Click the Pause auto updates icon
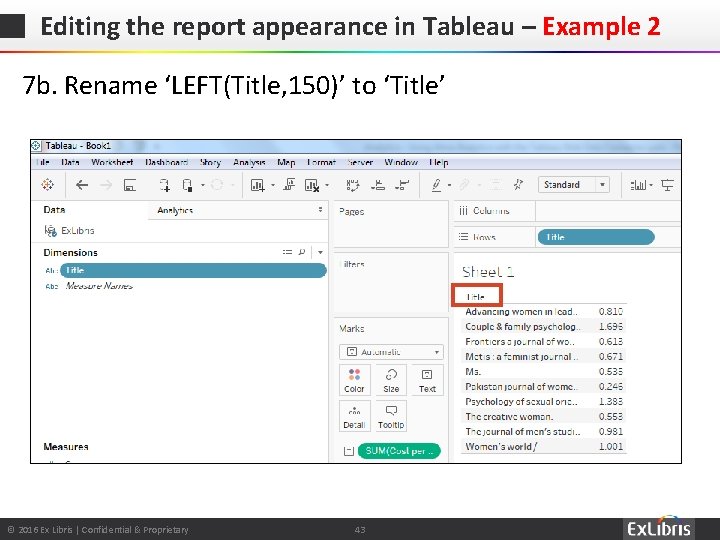The width and height of the screenshot is (720, 540). click(187, 185)
